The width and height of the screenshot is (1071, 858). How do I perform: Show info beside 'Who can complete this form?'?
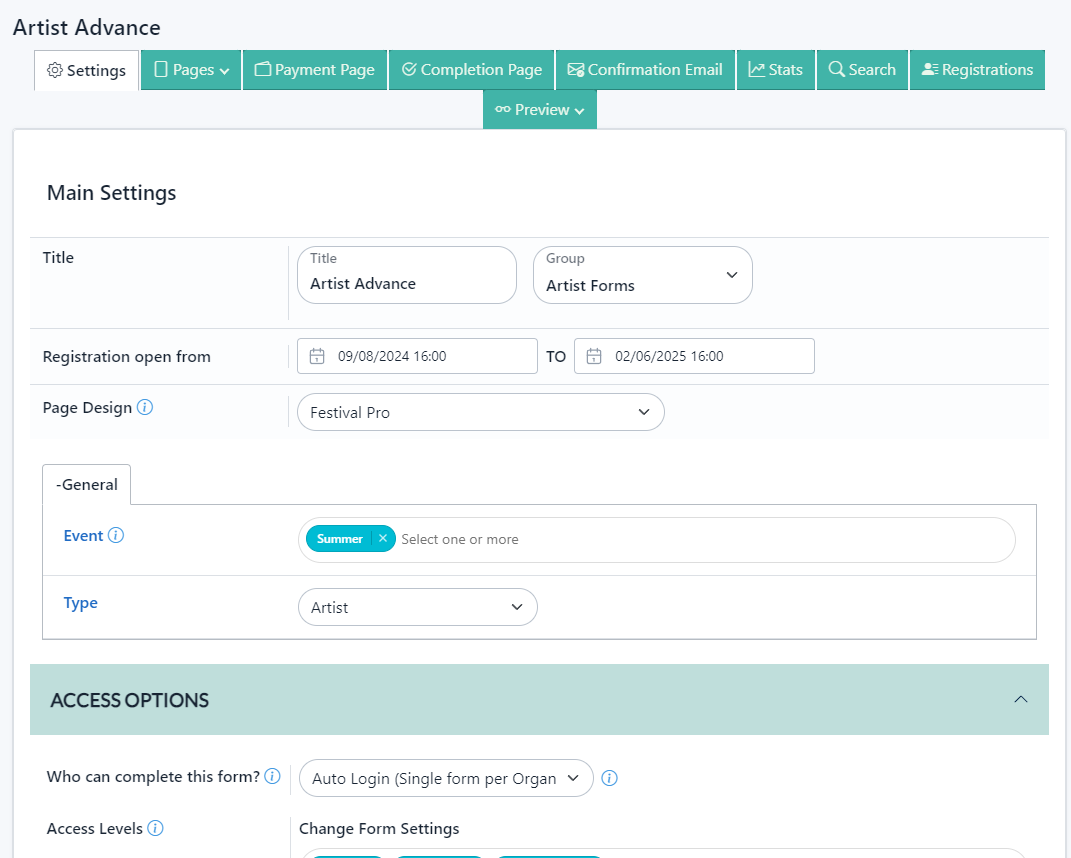272,776
